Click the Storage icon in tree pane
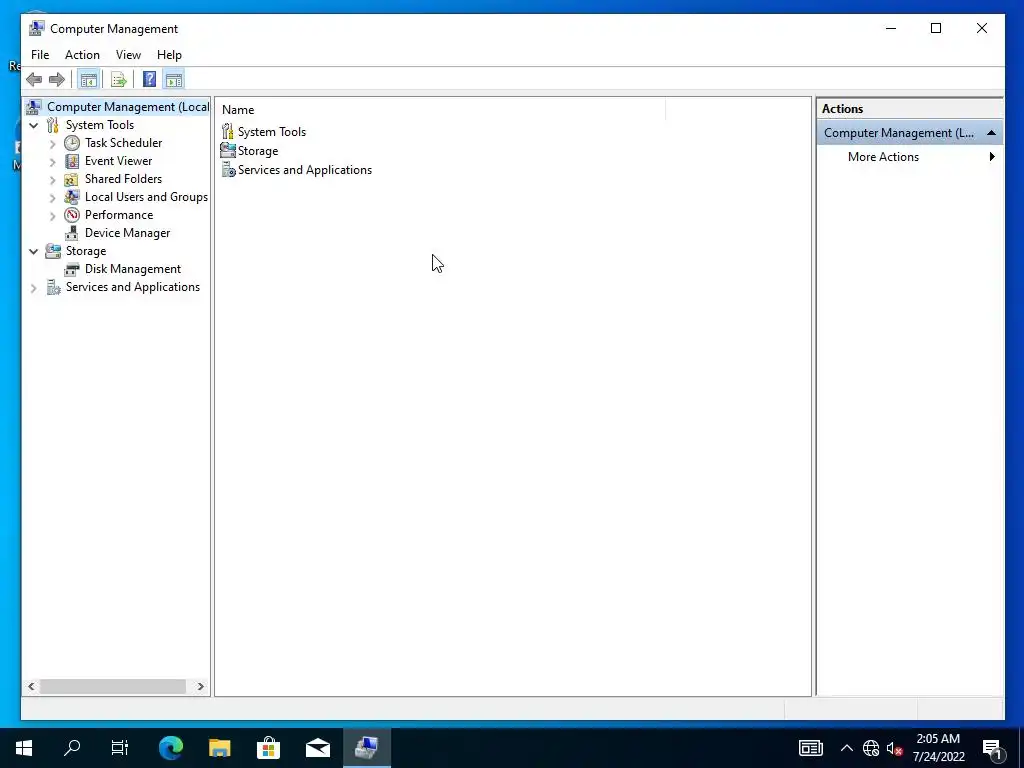1024x768 pixels. coord(53,251)
